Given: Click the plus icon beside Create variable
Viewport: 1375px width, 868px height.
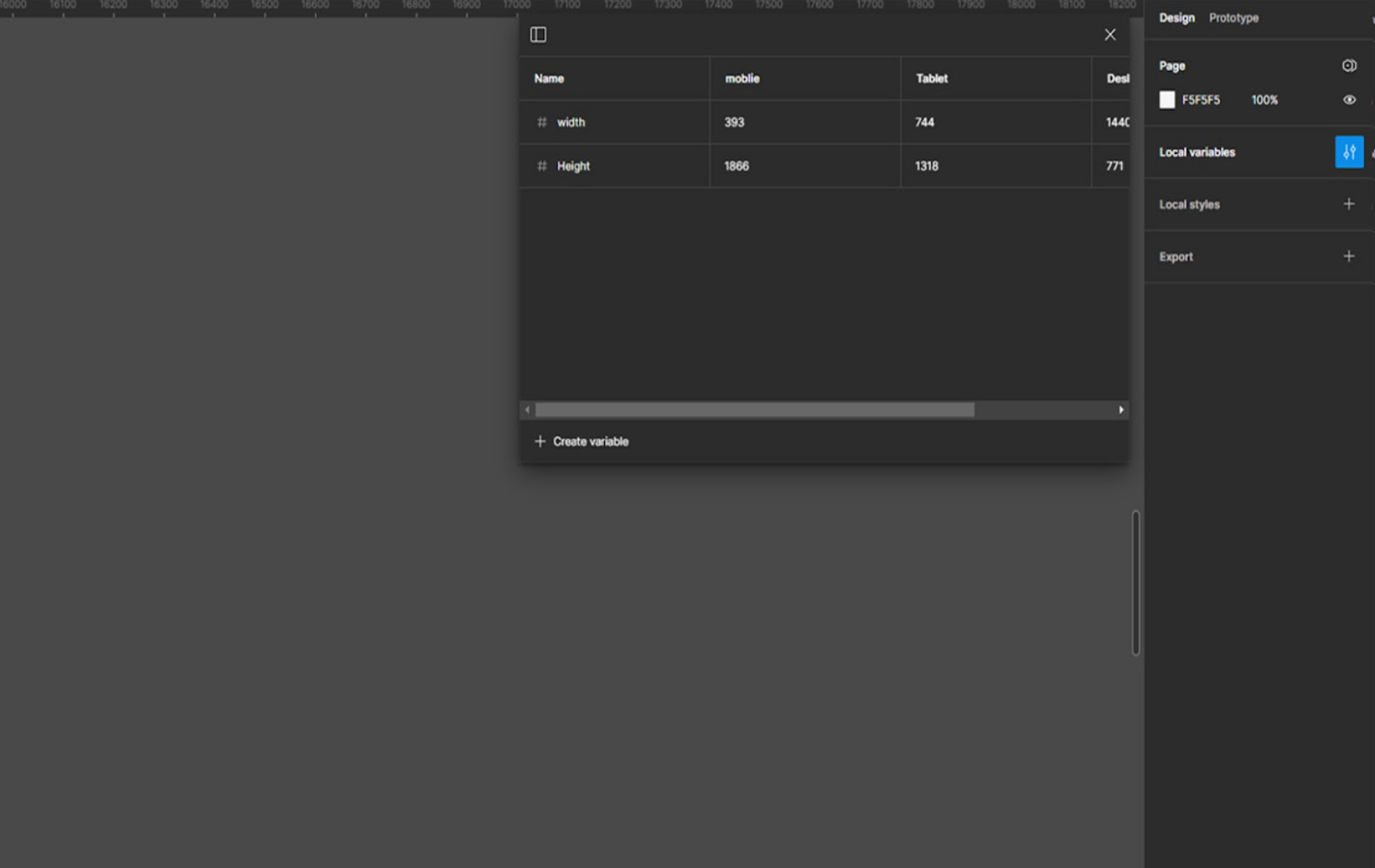Looking at the screenshot, I should coord(540,441).
